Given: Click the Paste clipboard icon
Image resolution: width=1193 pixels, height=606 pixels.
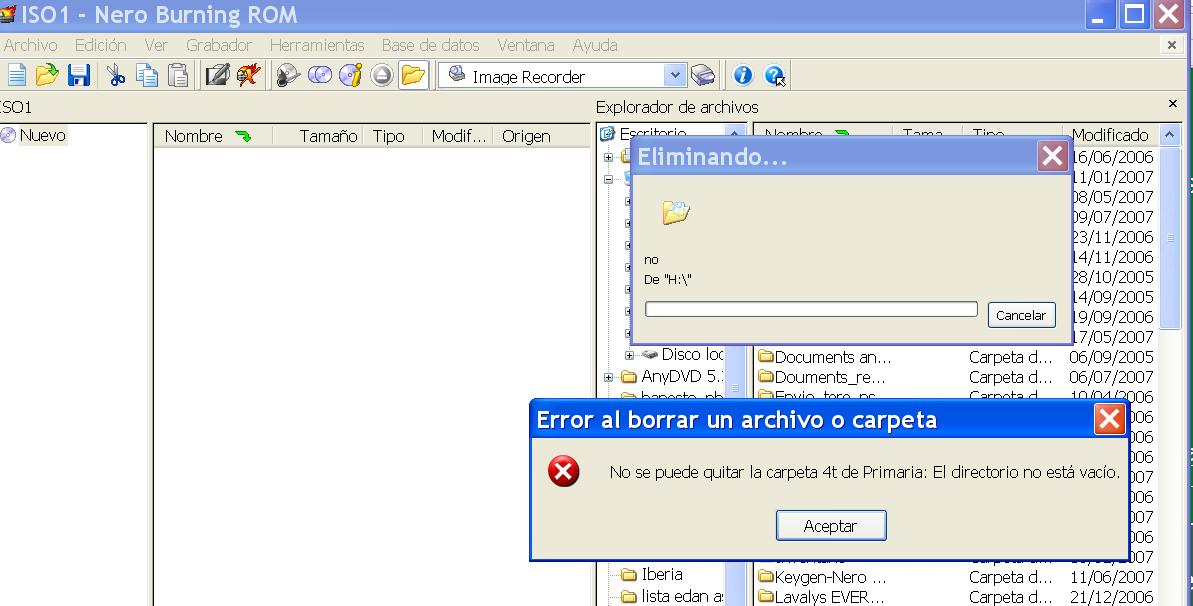Looking at the screenshot, I should (178, 75).
